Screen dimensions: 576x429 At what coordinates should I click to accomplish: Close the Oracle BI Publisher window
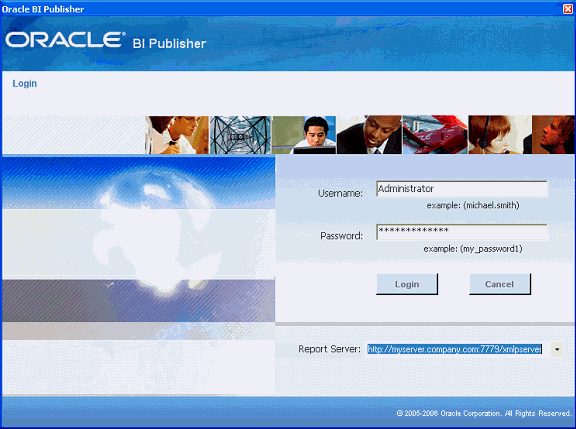568,9
